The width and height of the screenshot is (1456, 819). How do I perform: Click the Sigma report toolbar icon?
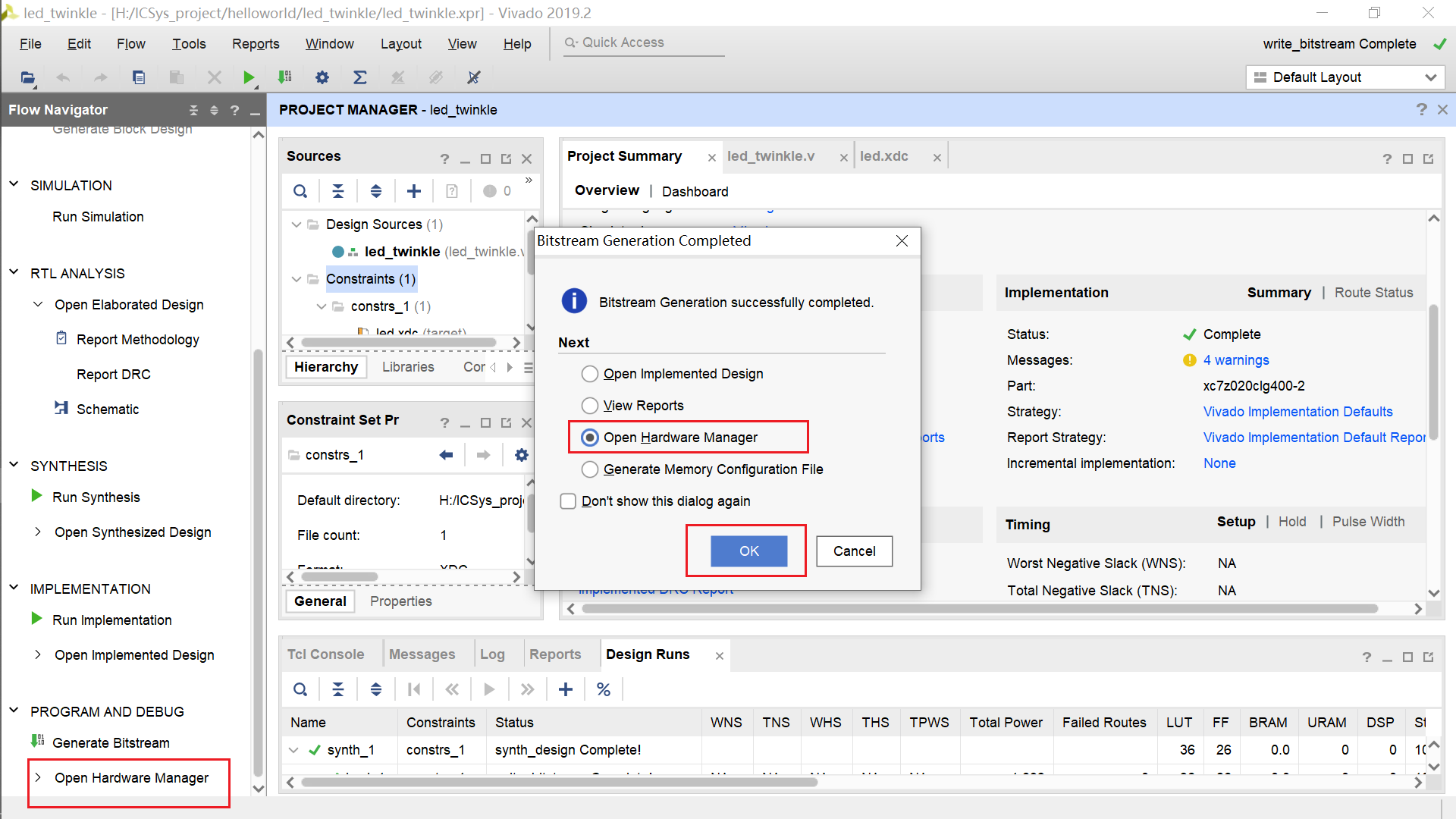(360, 77)
